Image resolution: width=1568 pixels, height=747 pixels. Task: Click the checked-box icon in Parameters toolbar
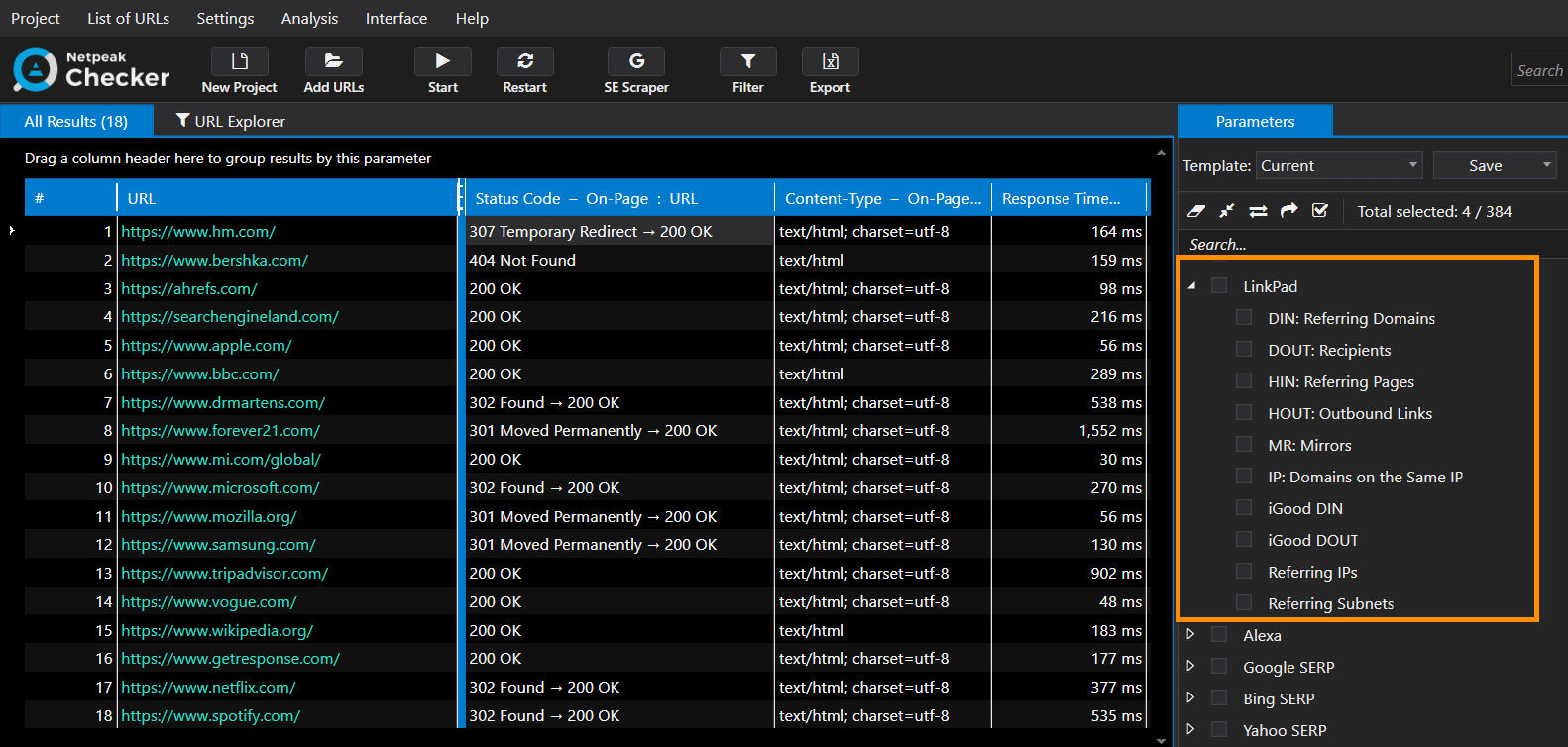coord(1320,210)
